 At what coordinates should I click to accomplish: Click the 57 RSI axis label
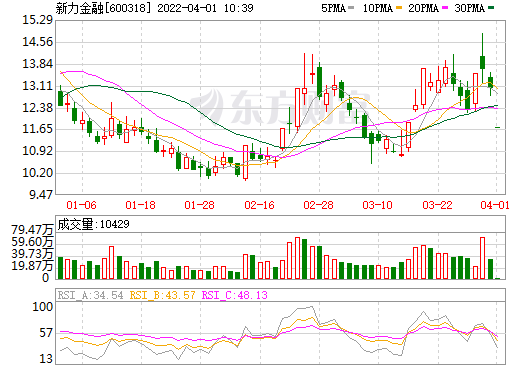46,333
